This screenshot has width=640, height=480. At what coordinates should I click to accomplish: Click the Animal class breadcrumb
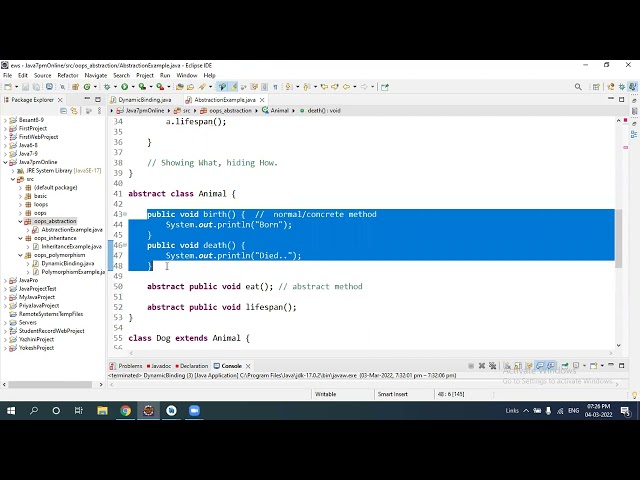[276, 111]
